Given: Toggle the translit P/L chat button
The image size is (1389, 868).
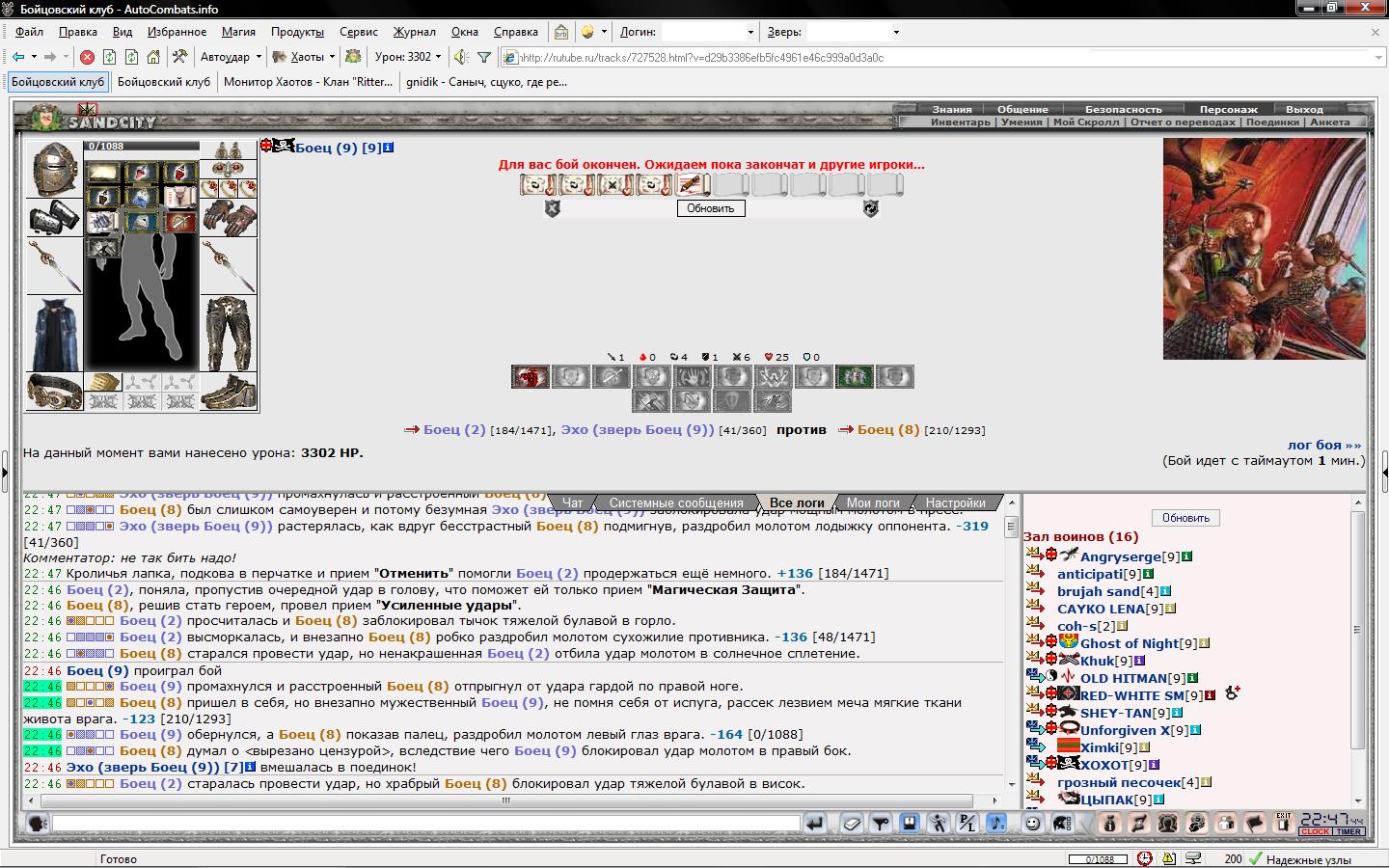Looking at the screenshot, I should click(x=967, y=823).
